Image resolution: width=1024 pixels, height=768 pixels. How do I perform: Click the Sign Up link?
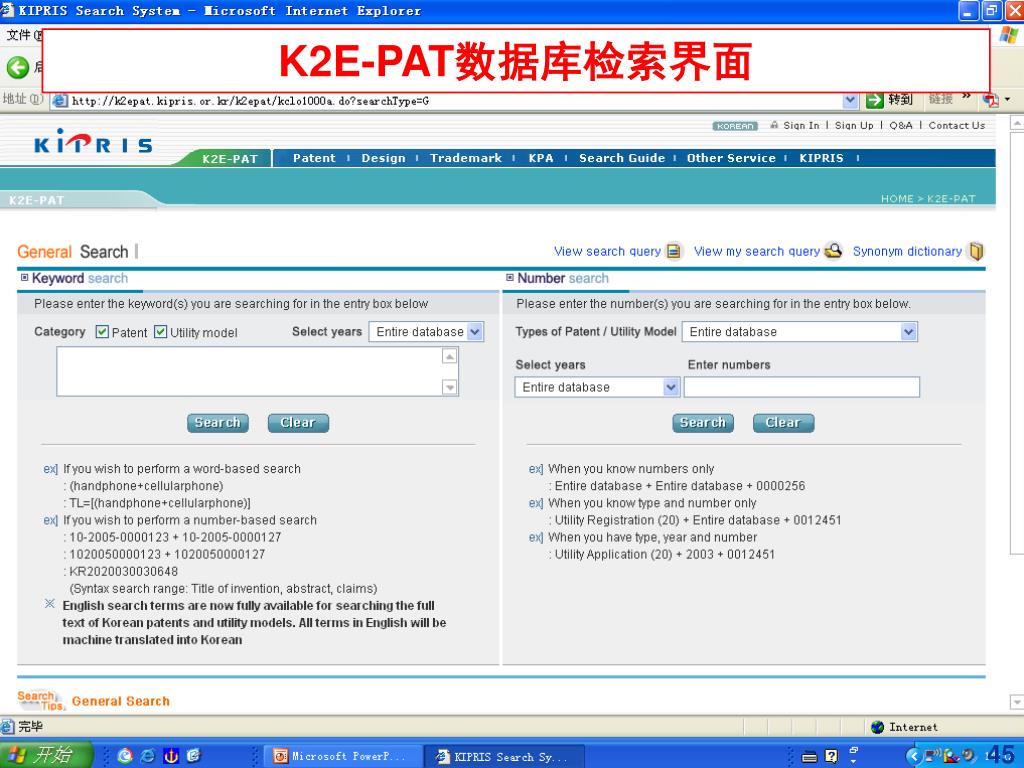[x=854, y=125]
